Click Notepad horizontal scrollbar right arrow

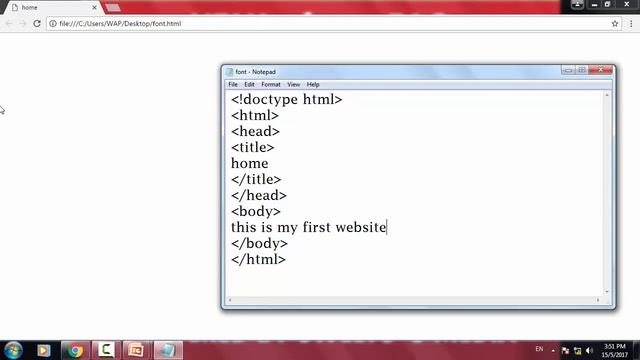tap(598, 300)
